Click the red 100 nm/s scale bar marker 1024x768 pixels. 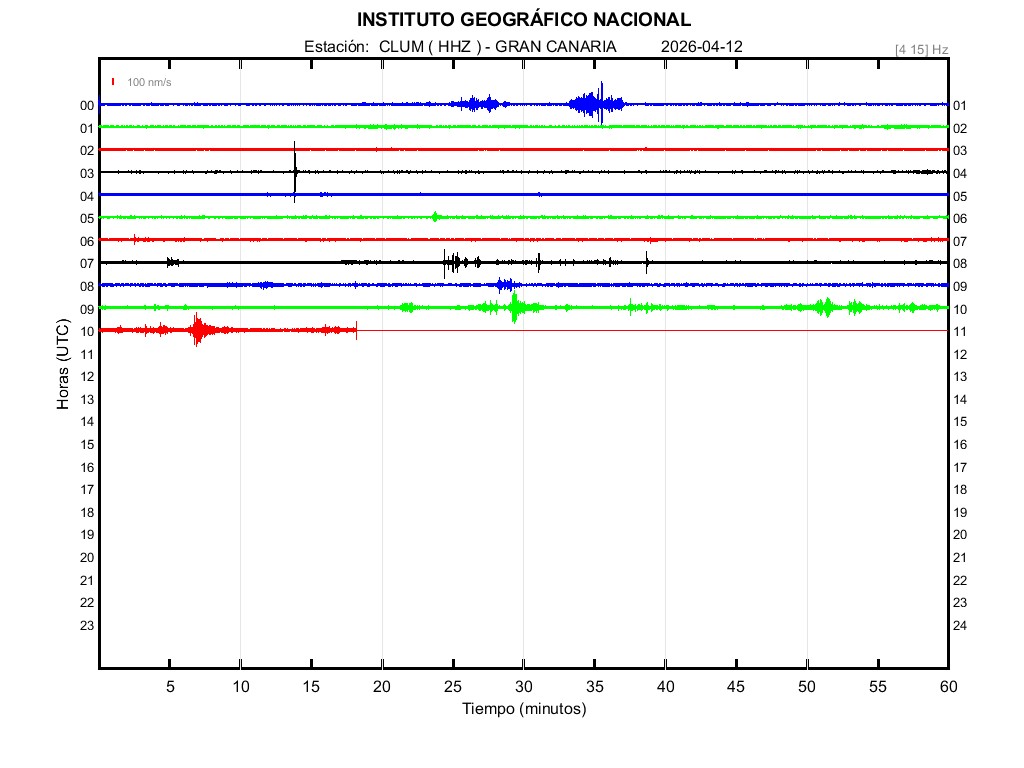click(x=114, y=82)
